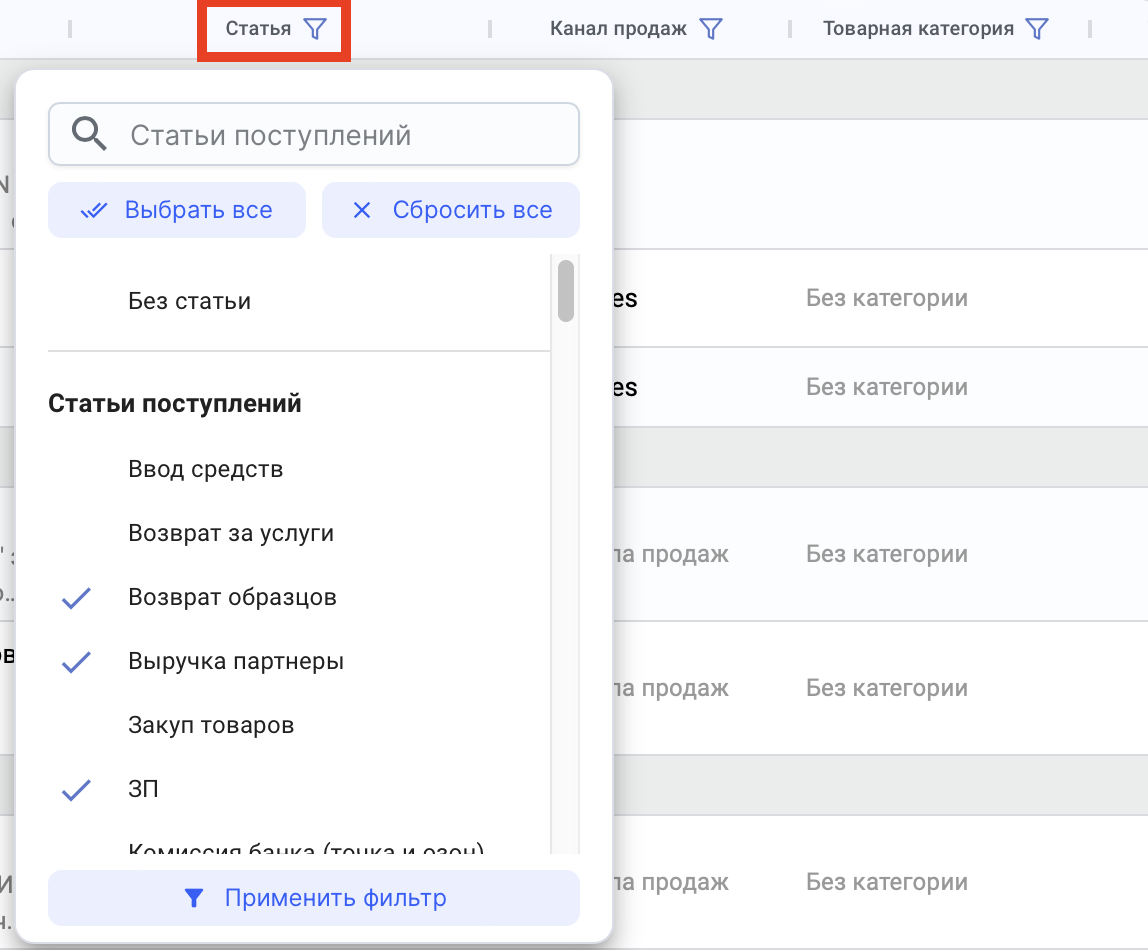Click the filter funnel icon next to Статья
This screenshot has height=950, width=1148.
click(x=315, y=29)
